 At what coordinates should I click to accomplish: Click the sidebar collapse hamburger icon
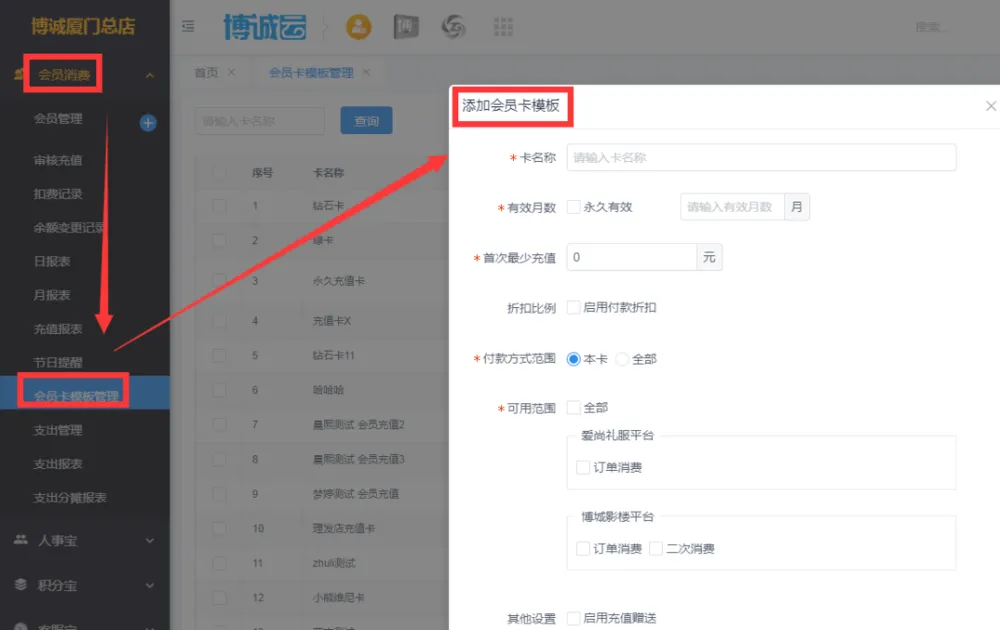tap(188, 27)
